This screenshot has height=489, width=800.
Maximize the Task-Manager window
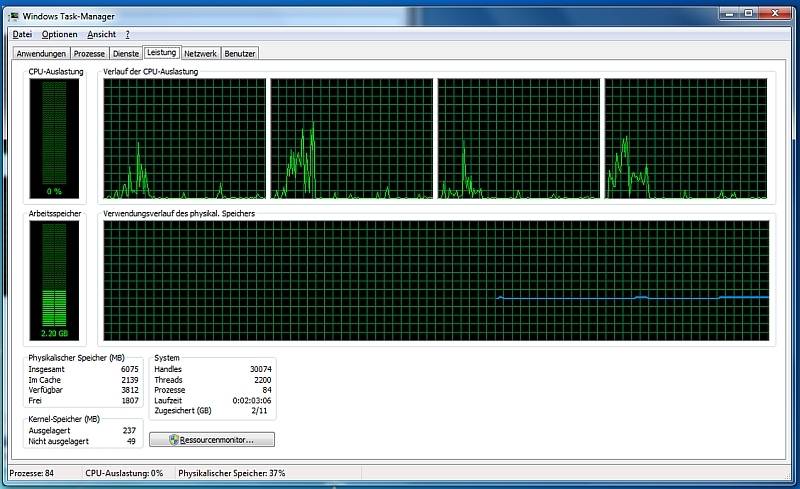(748, 13)
